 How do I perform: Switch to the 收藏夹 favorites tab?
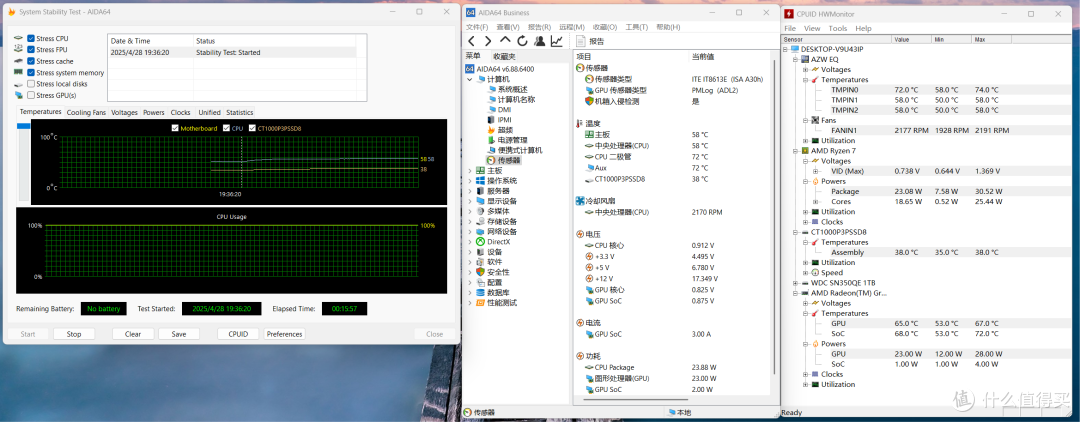tap(503, 56)
